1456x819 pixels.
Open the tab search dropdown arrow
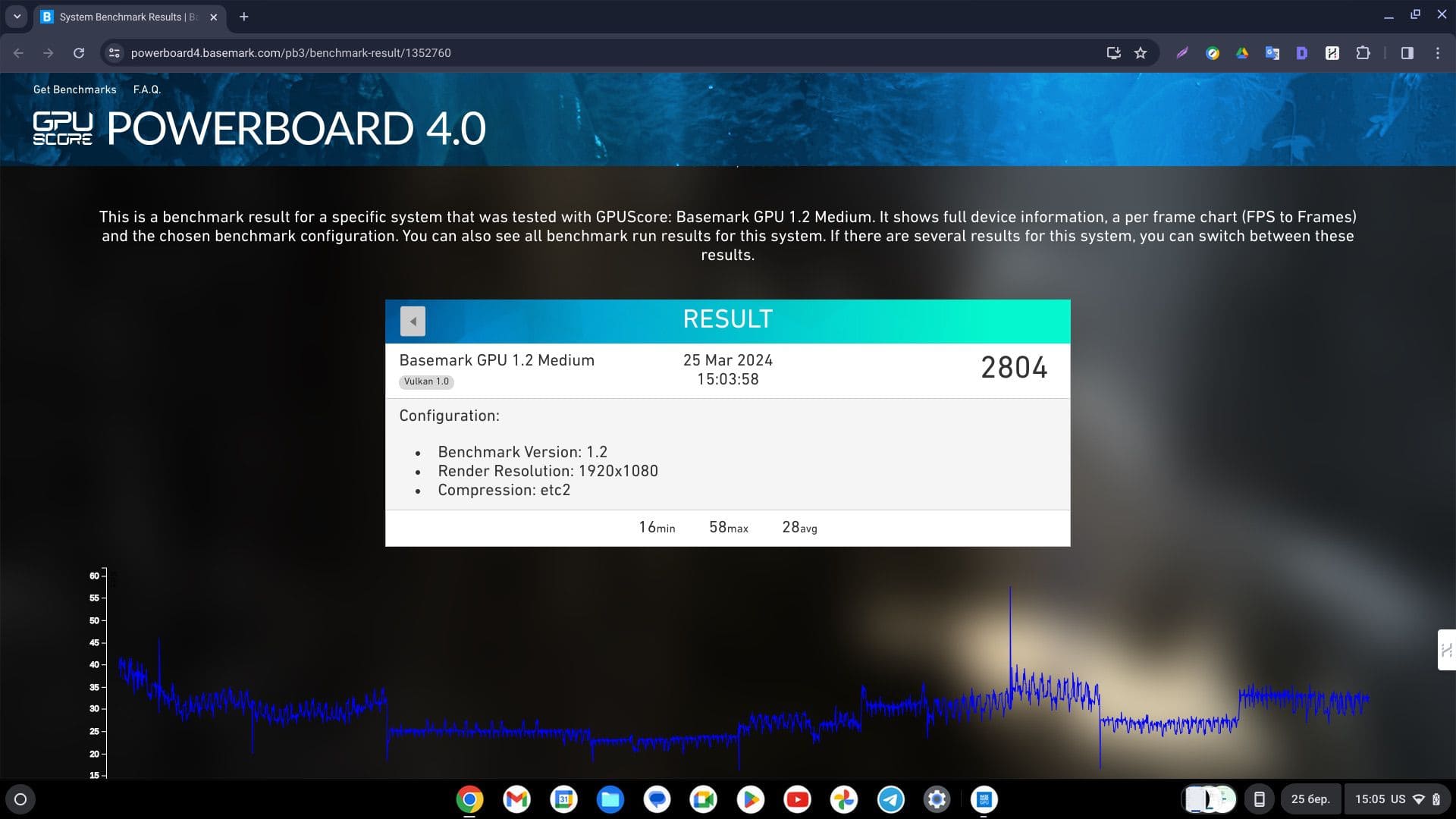coord(17,17)
